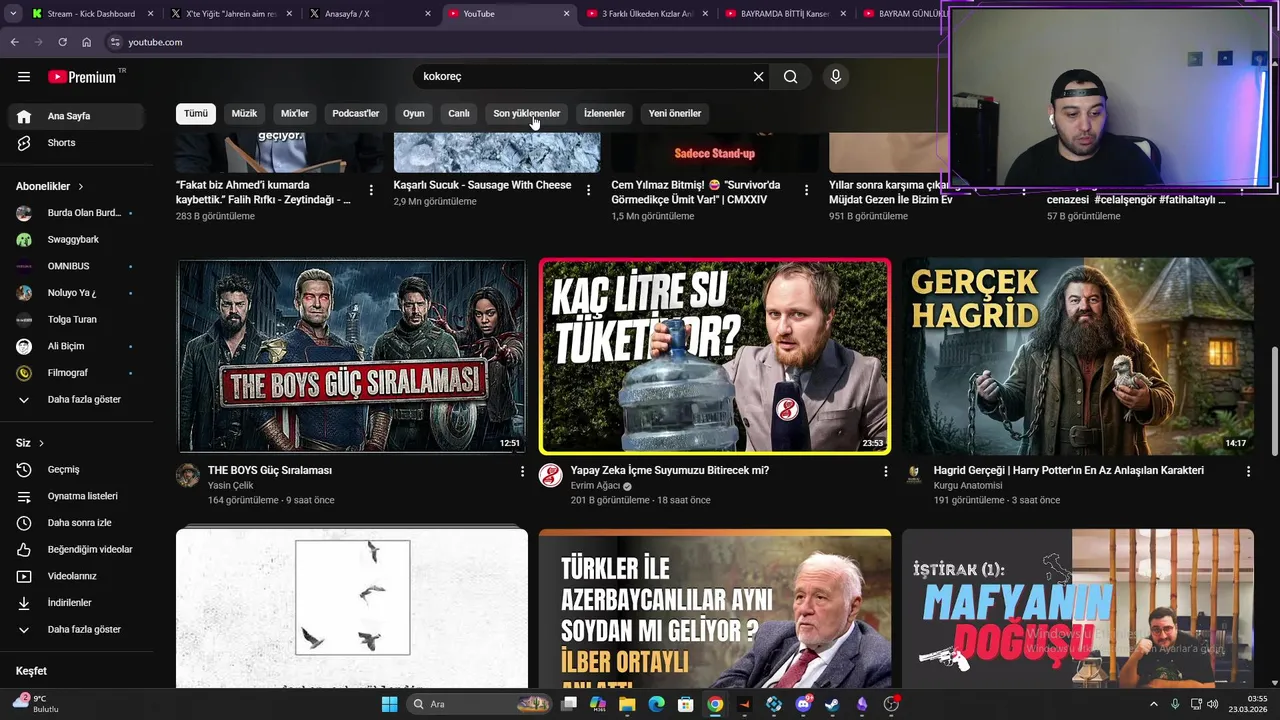Open more options for Kaşarlı Sucuk video
The width and height of the screenshot is (1280, 720).
click(x=588, y=190)
